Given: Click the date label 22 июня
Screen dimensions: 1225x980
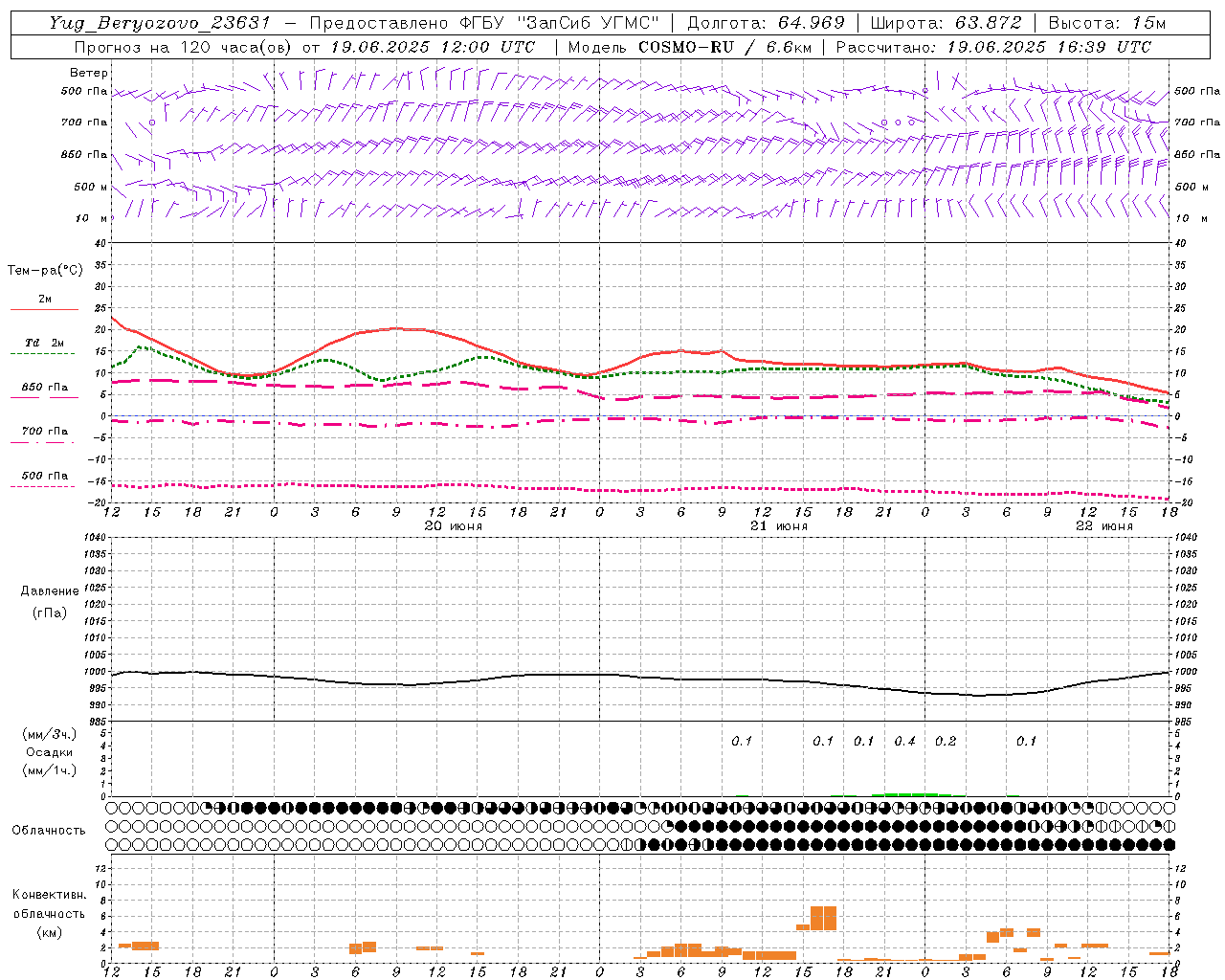Looking at the screenshot, I should point(1103,526).
